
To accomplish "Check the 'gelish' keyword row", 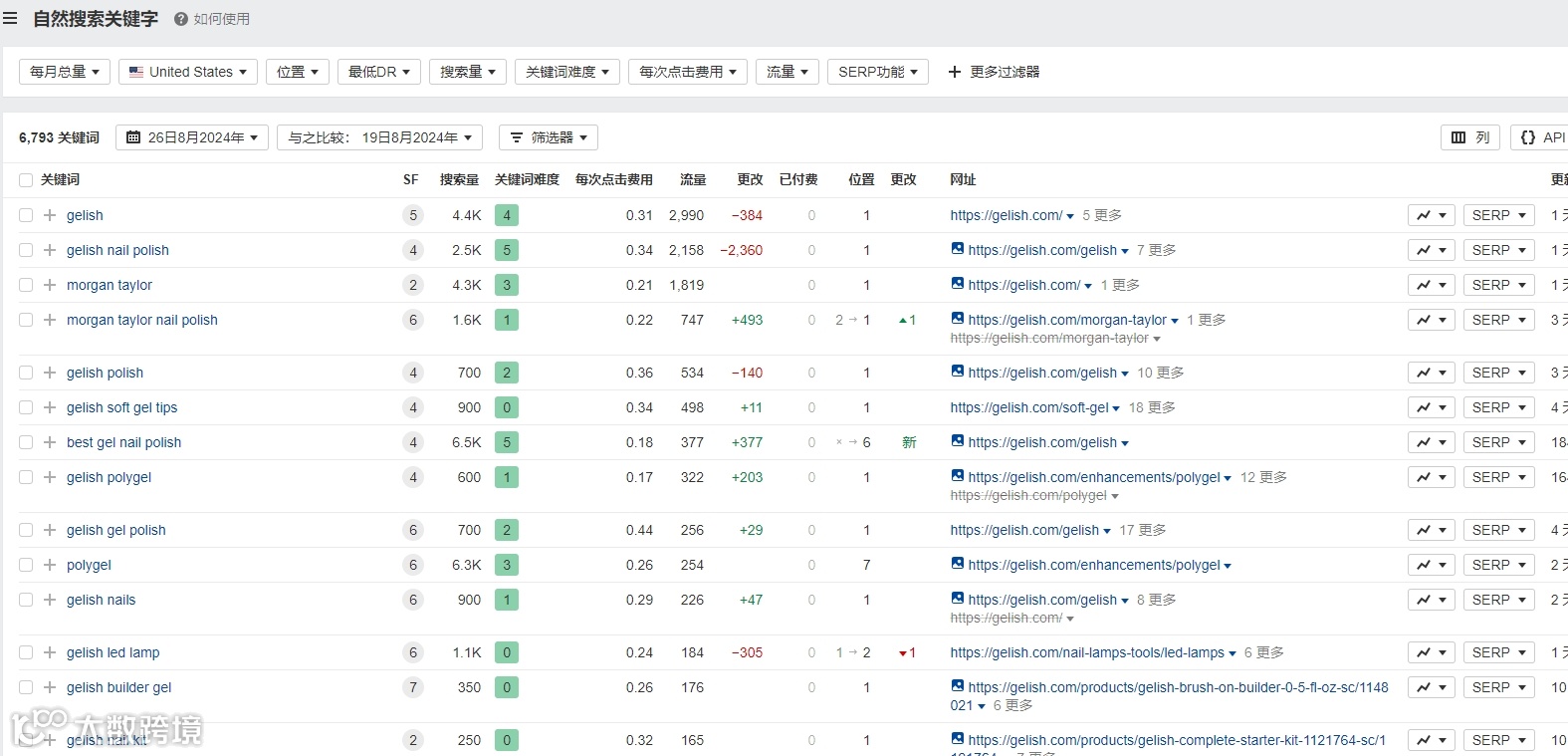I will pyautogui.click(x=26, y=215).
